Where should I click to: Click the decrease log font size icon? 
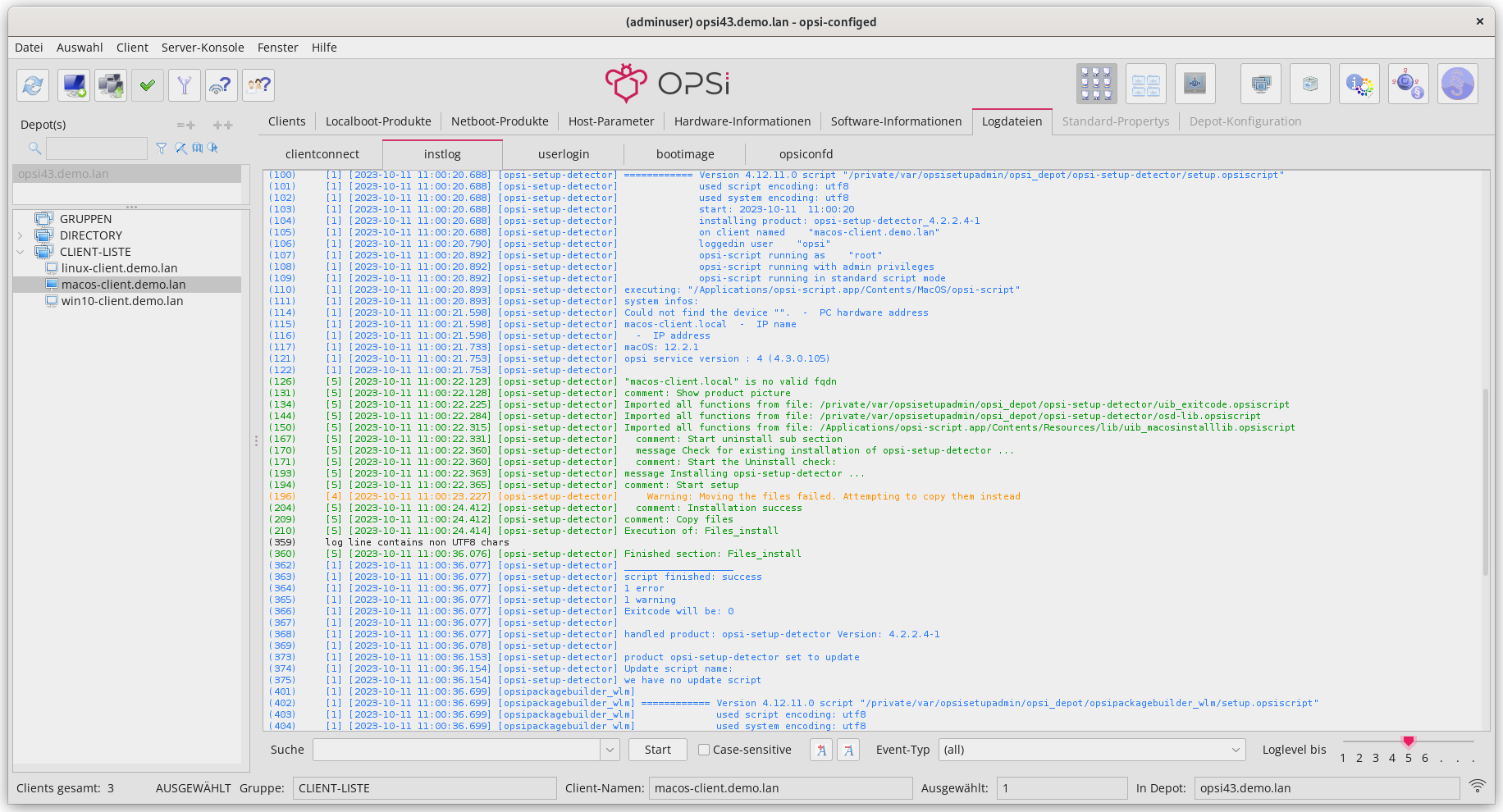pos(848,750)
